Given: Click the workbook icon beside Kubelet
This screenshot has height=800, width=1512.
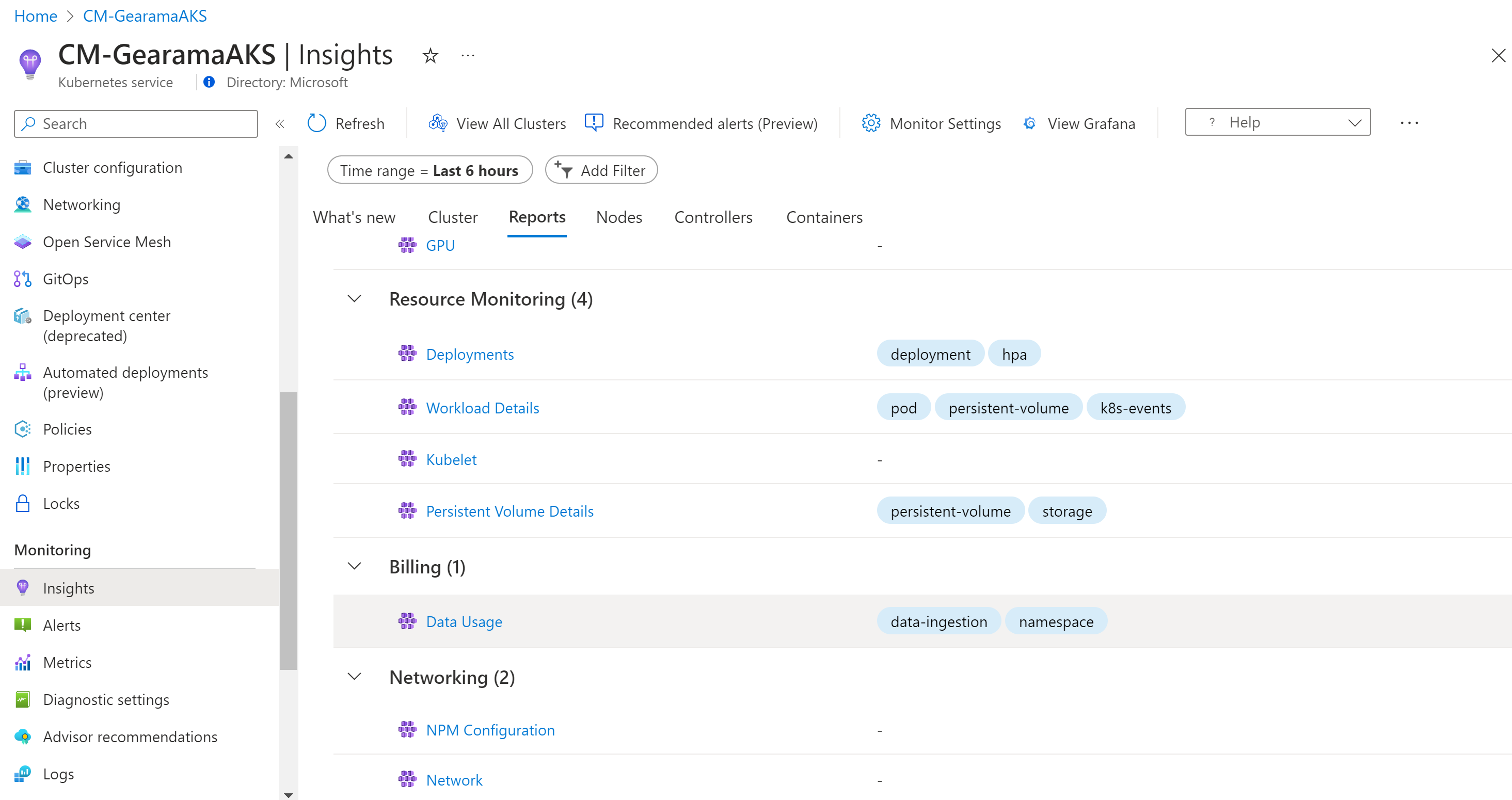Looking at the screenshot, I should coord(407,459).
